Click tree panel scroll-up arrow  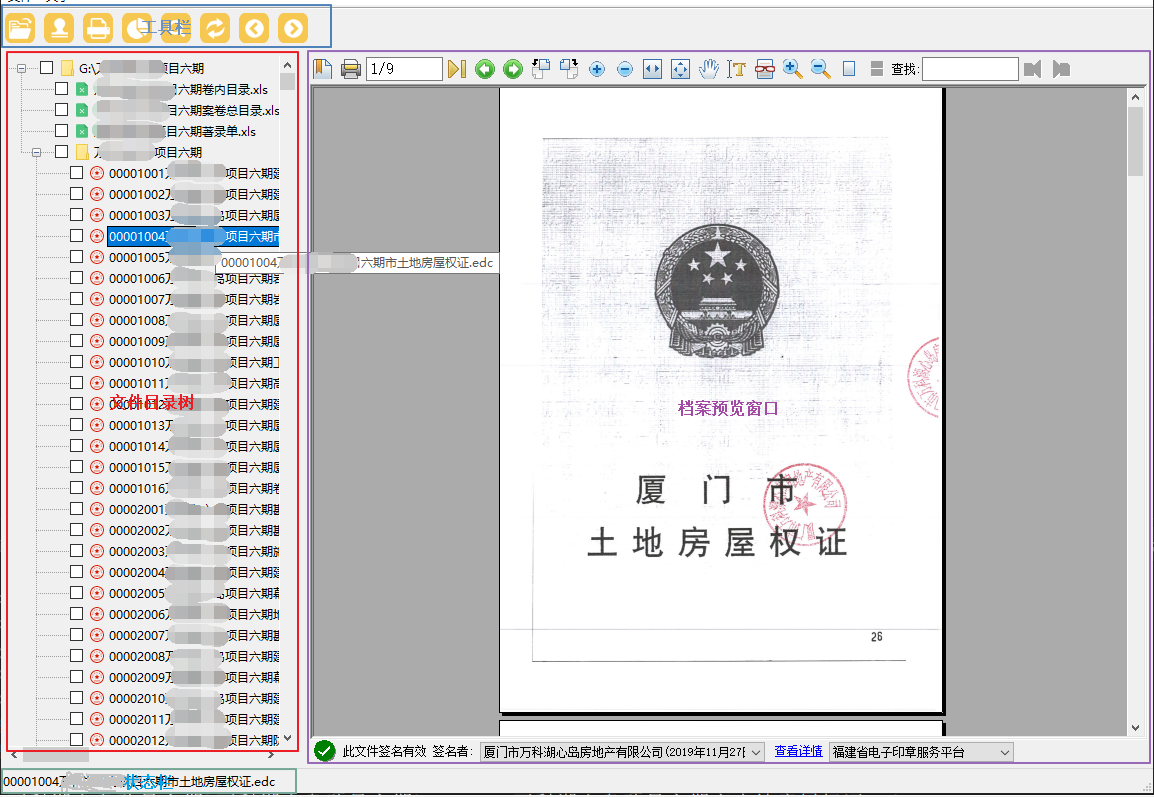(x=287, y=65)
